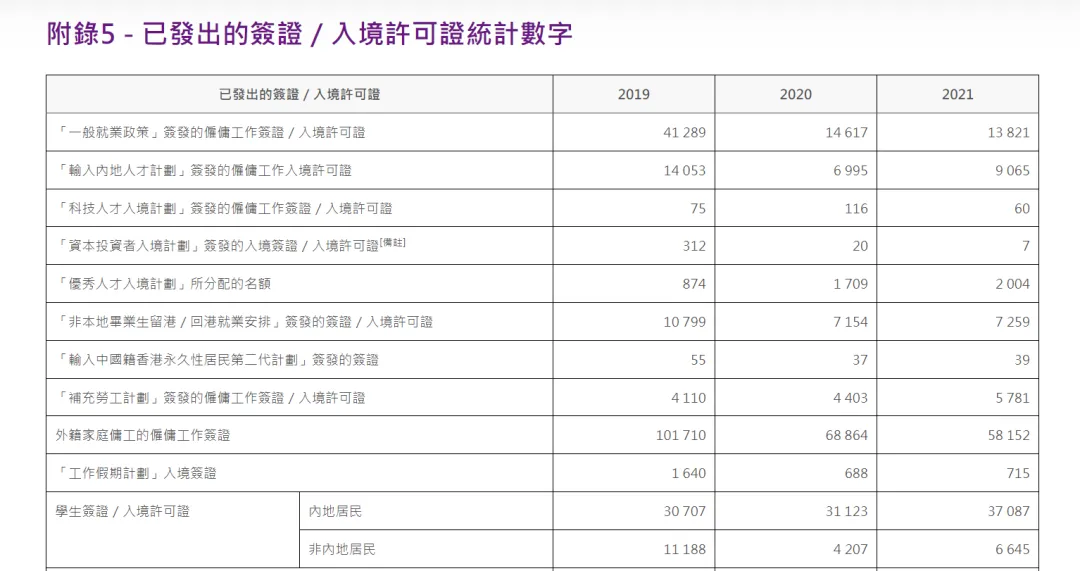Click the value 7 154

click(x=851, y=322)
